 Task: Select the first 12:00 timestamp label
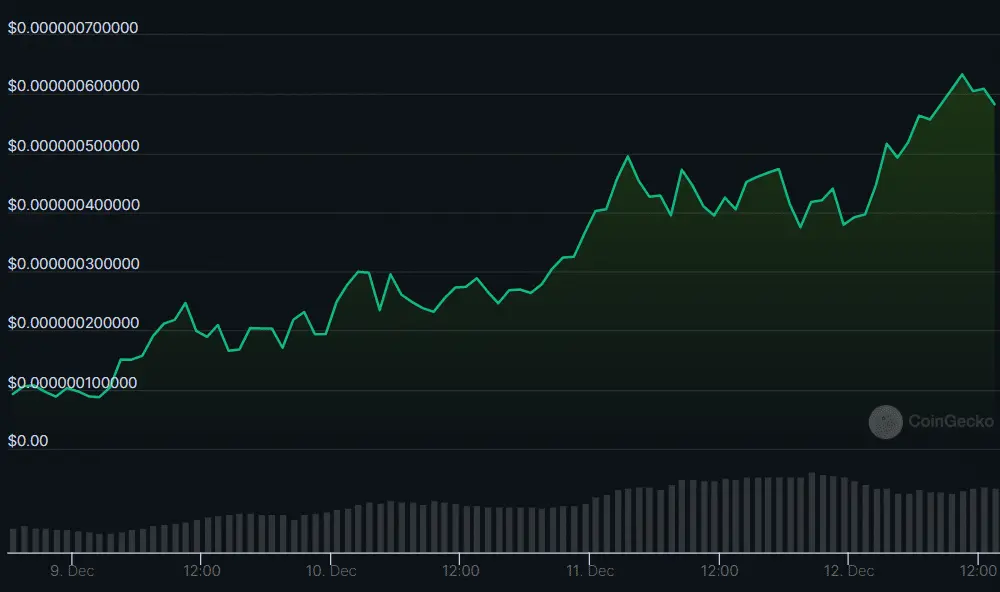click(x=203, y=571)
